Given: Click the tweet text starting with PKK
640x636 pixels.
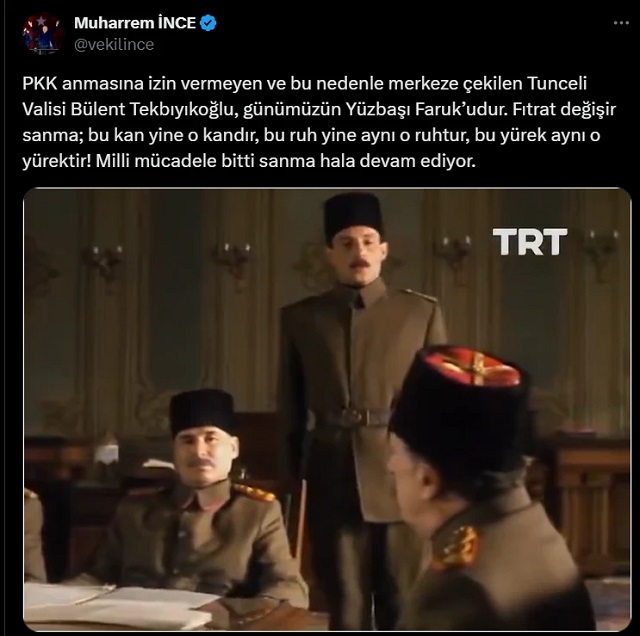Looking at the screenshot, I should [x=319, y=122].
